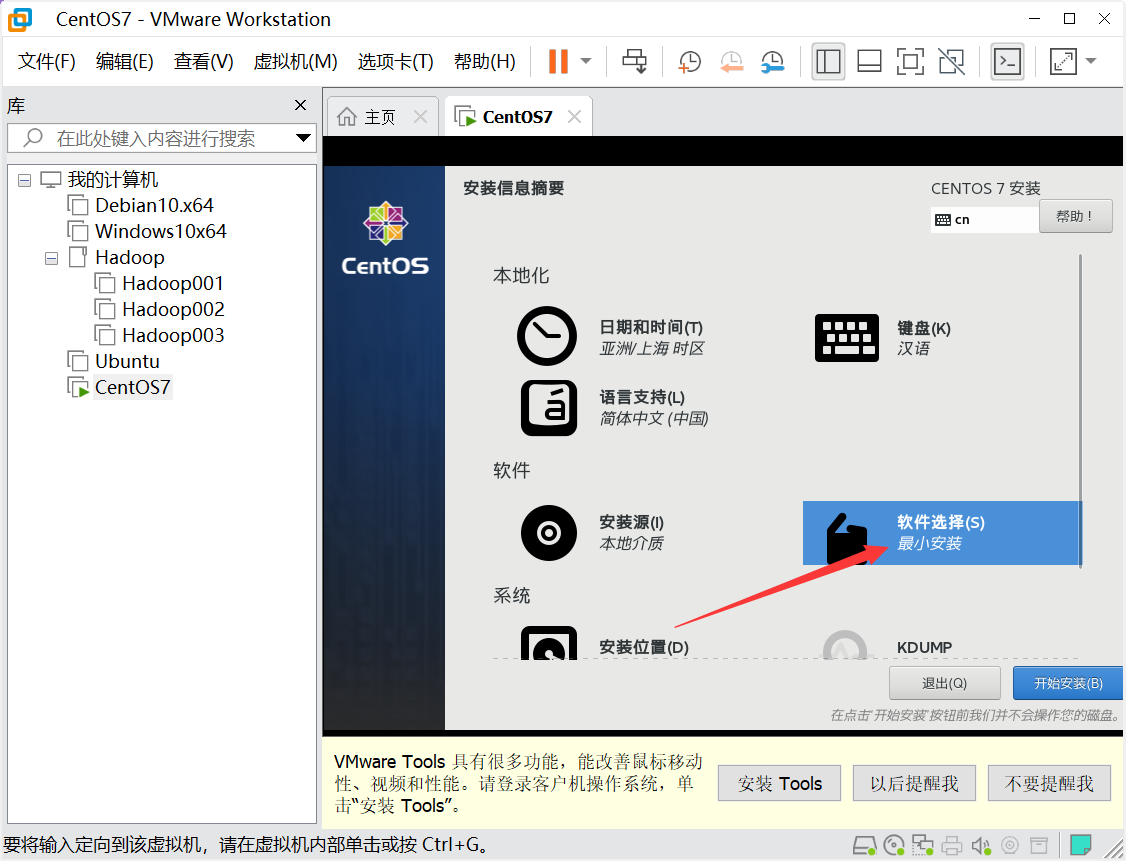Close the CentOS7 tab

click(574, 116)
